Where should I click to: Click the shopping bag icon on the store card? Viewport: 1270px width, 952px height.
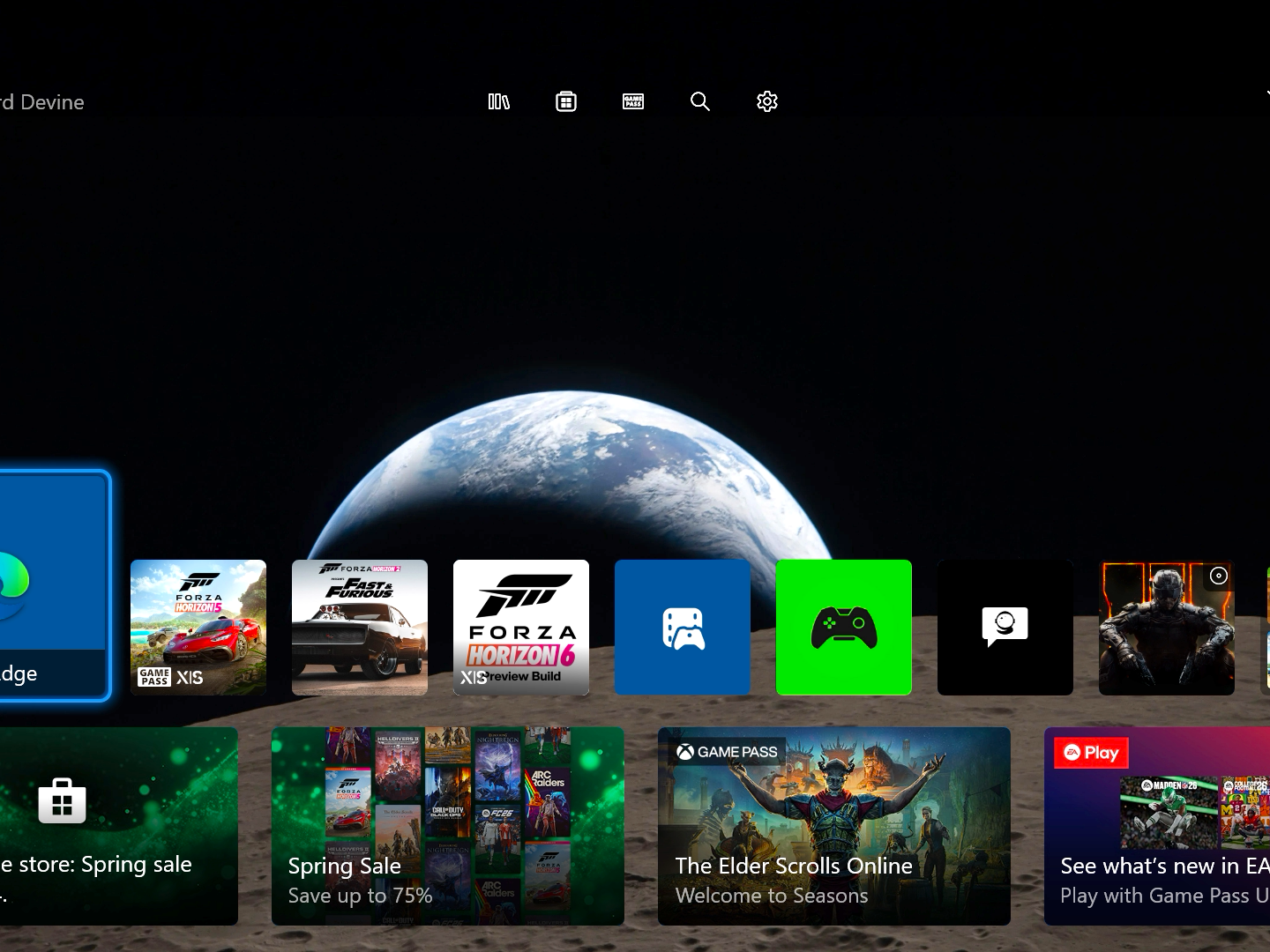62,800
